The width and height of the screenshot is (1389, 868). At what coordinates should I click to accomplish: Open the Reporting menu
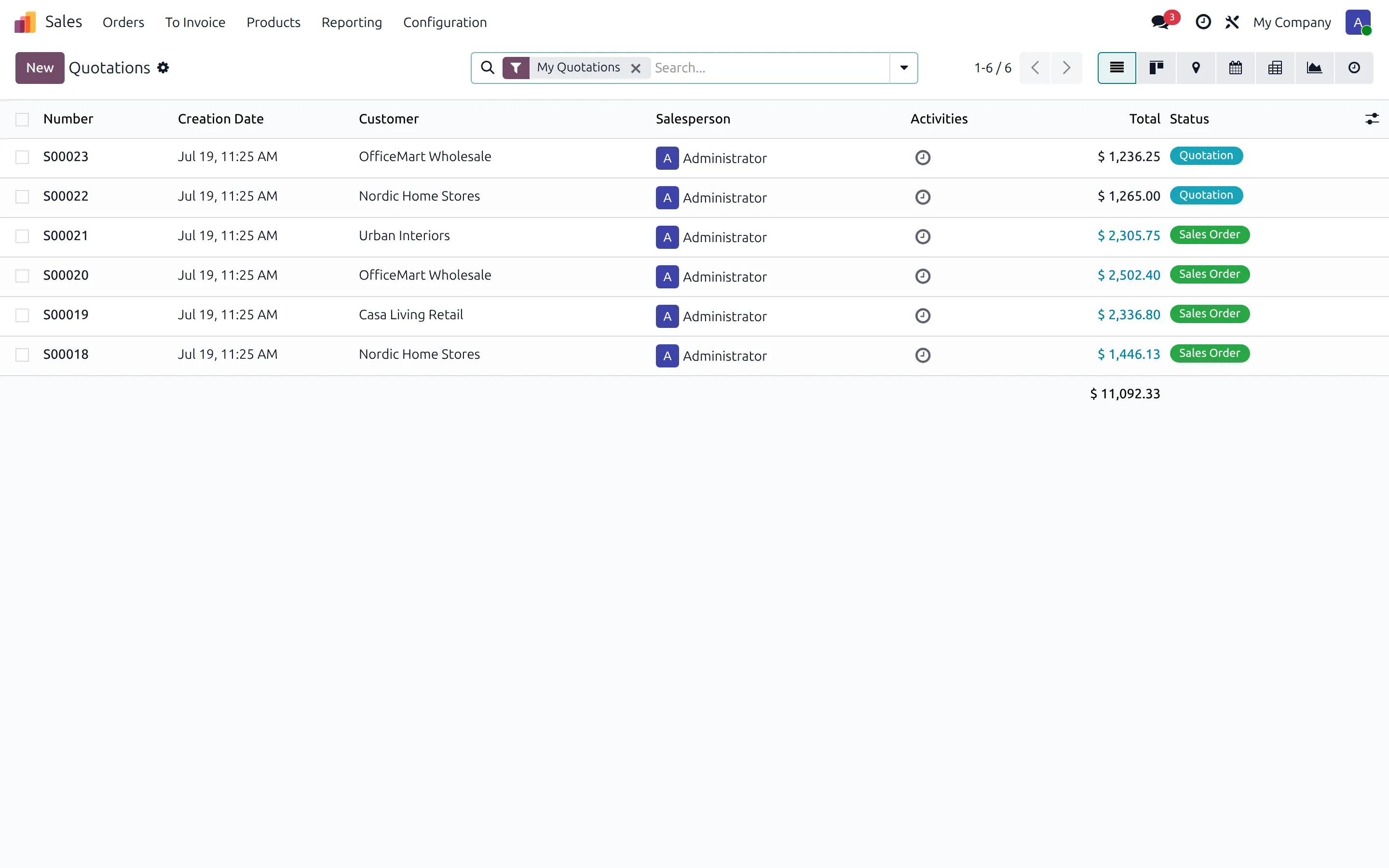[x=351, y=22]
